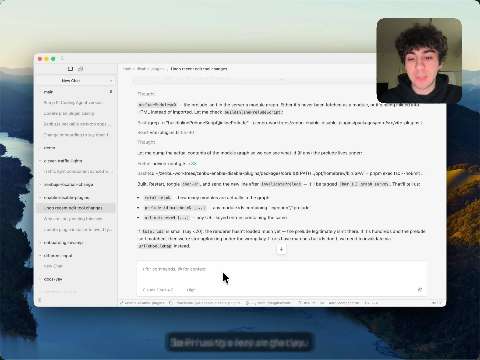The height and width of the screenshot is (360, 480).
Task: Expand the second "Thought" block in the chat
Action: pyautogui.click(x=147, y=142)
